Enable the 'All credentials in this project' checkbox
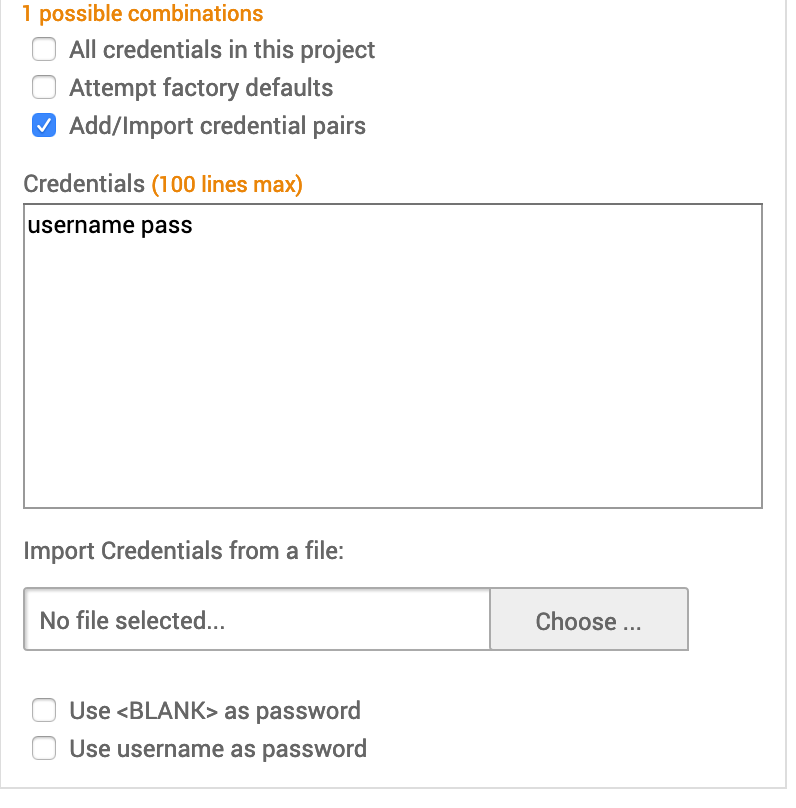The image size is (796, 808). pyautogui.click(x=44, y=49)
